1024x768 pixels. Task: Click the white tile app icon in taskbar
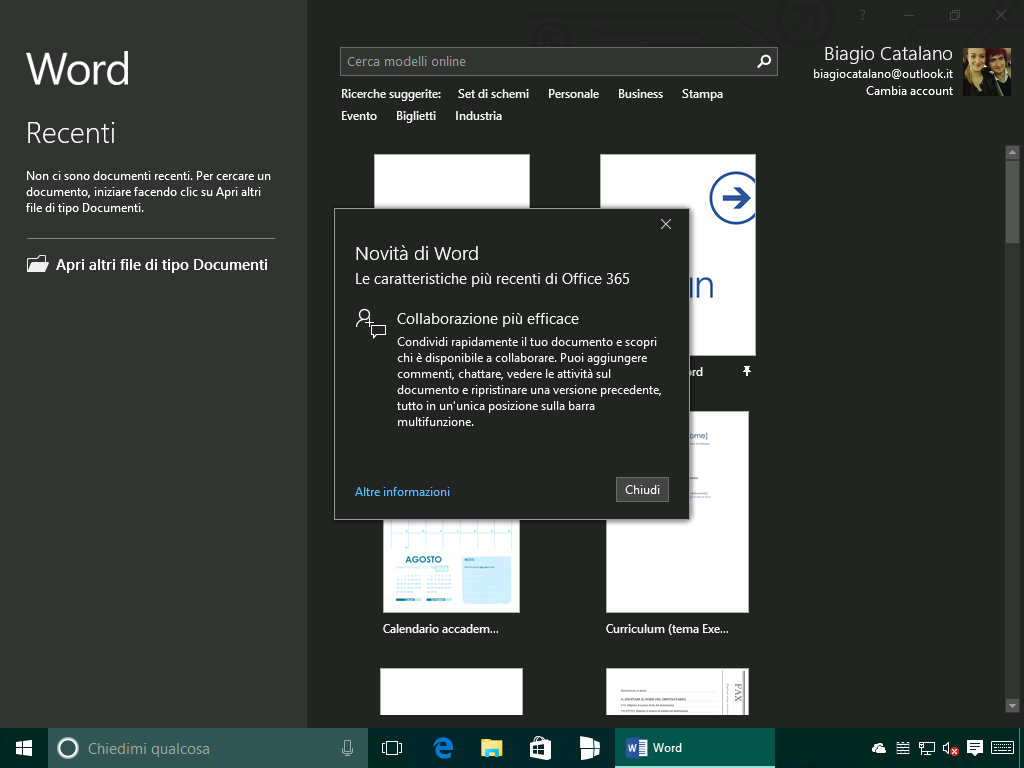pyautogui.click(x=589, y=748)
